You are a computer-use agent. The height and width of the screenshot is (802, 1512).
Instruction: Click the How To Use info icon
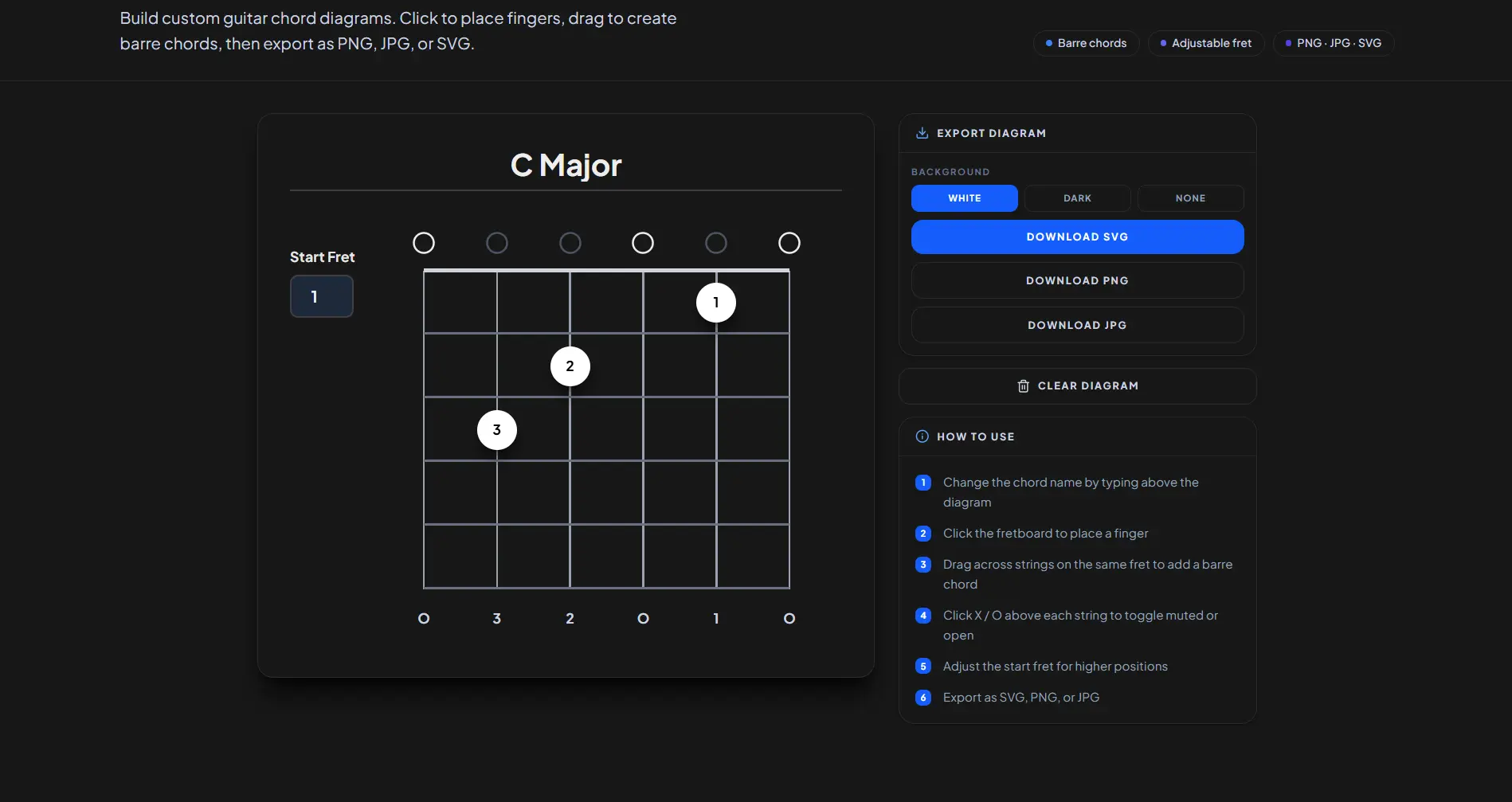tap(922, 436)
